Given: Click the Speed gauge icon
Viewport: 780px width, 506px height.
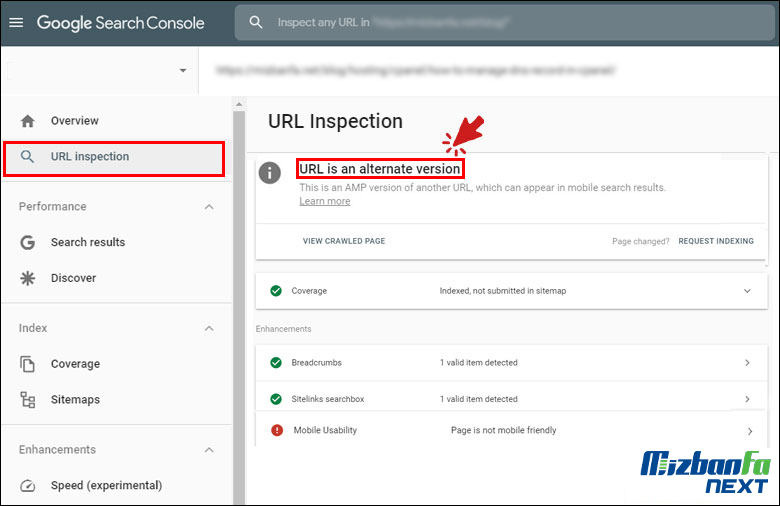Looking at the screenshot, I should [x=27, y=486].
